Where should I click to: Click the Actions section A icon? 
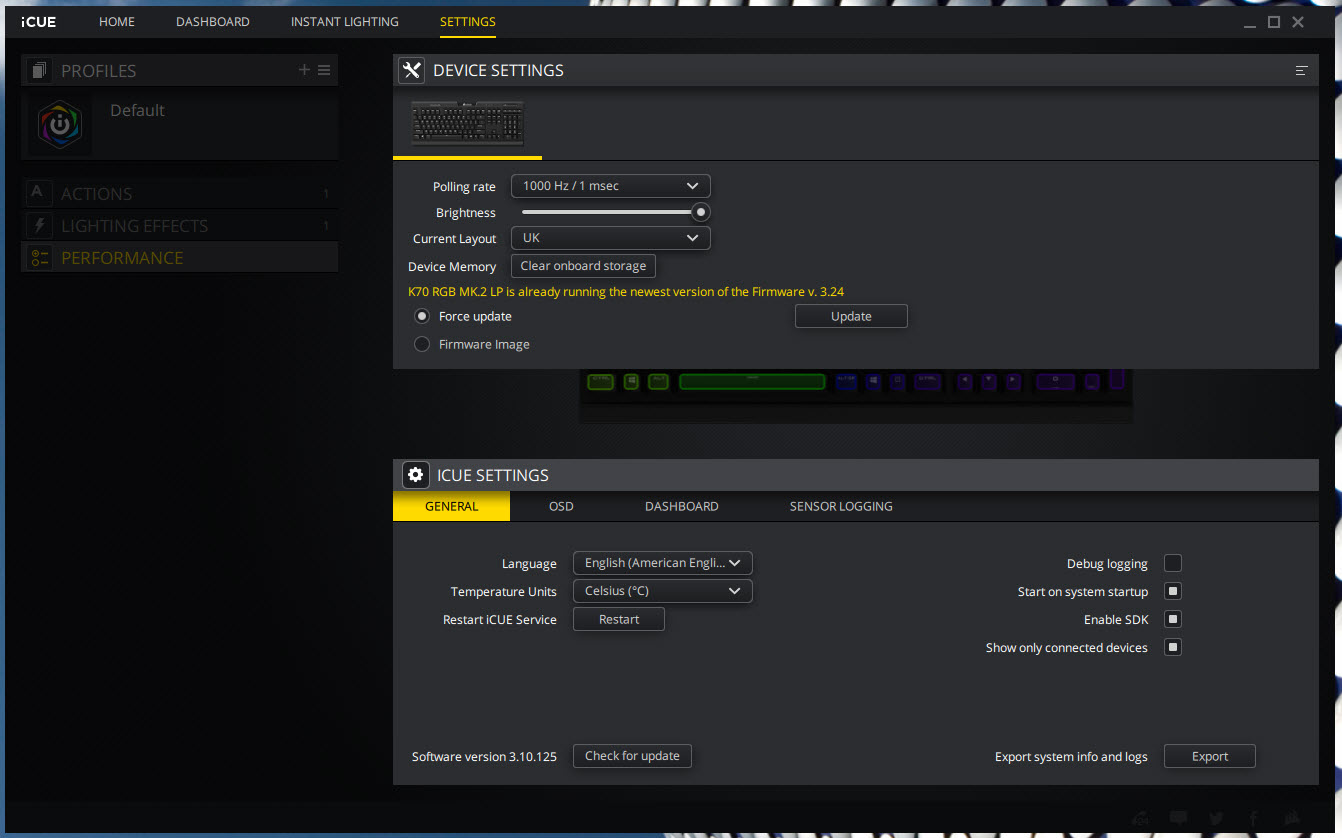(38, 193)
